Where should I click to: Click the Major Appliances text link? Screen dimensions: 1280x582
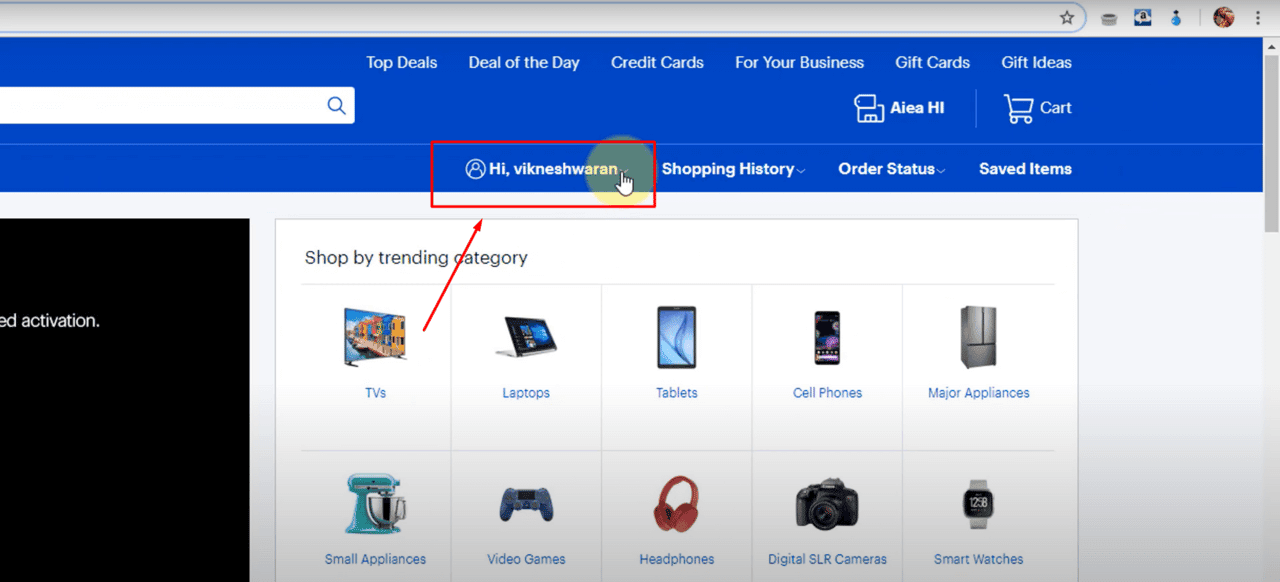978,393
